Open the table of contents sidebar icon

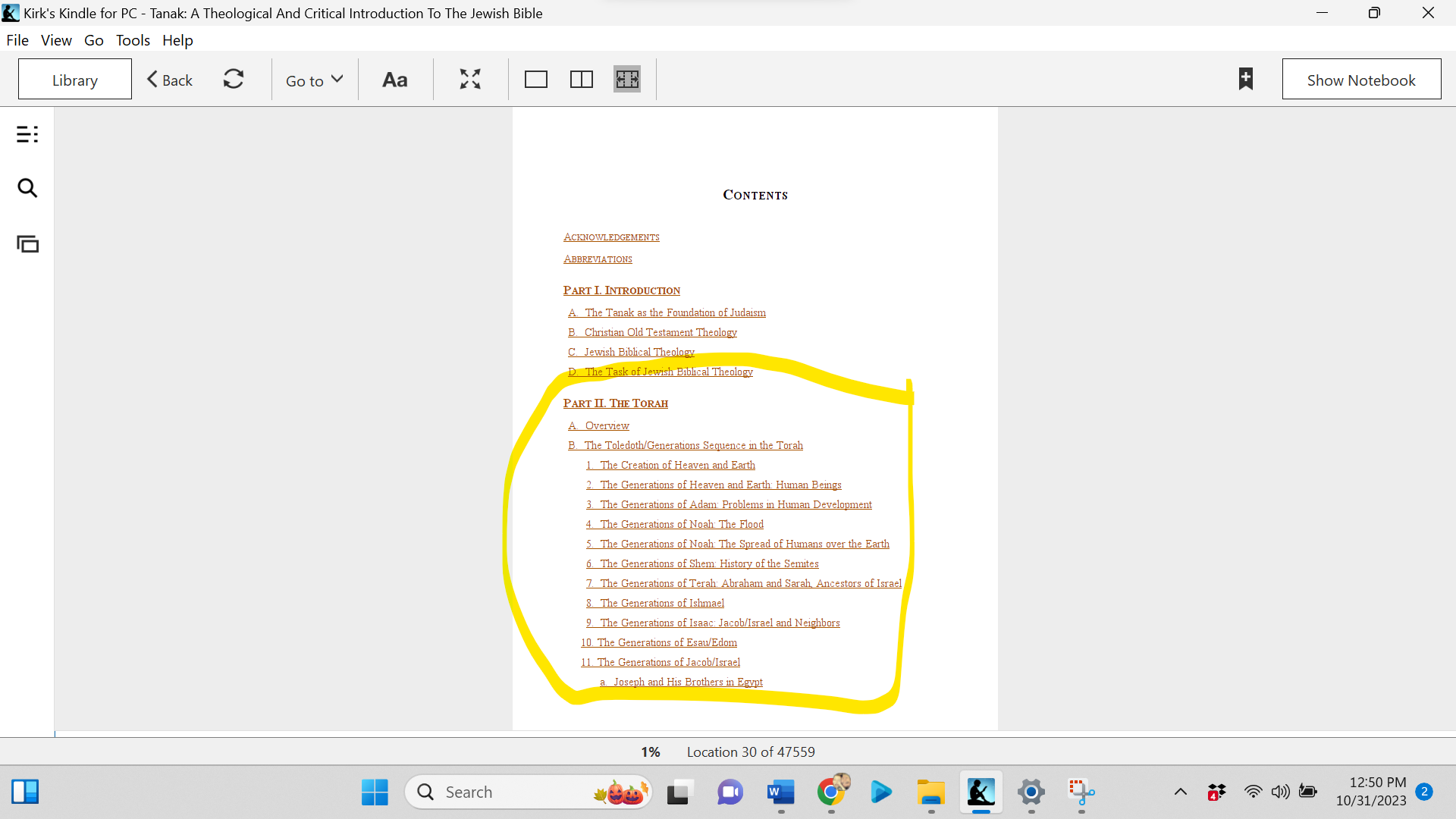coord(27,134)
